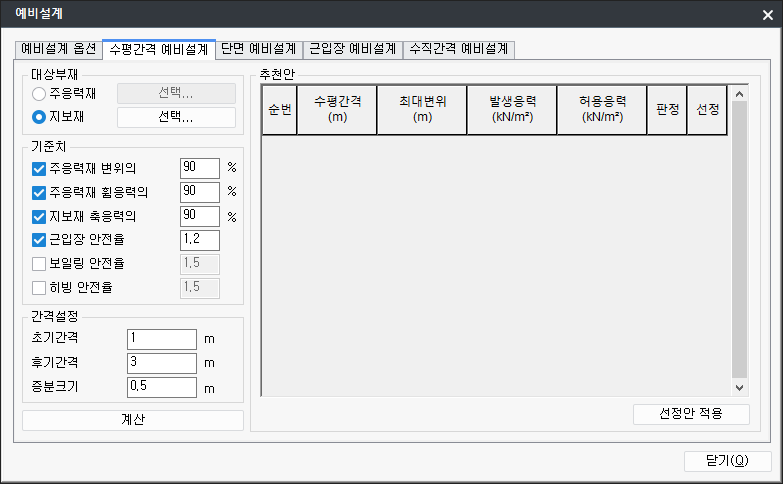Click the 후기간격 value field
This screenshot has height=484, width=783.
pos(162,363)
